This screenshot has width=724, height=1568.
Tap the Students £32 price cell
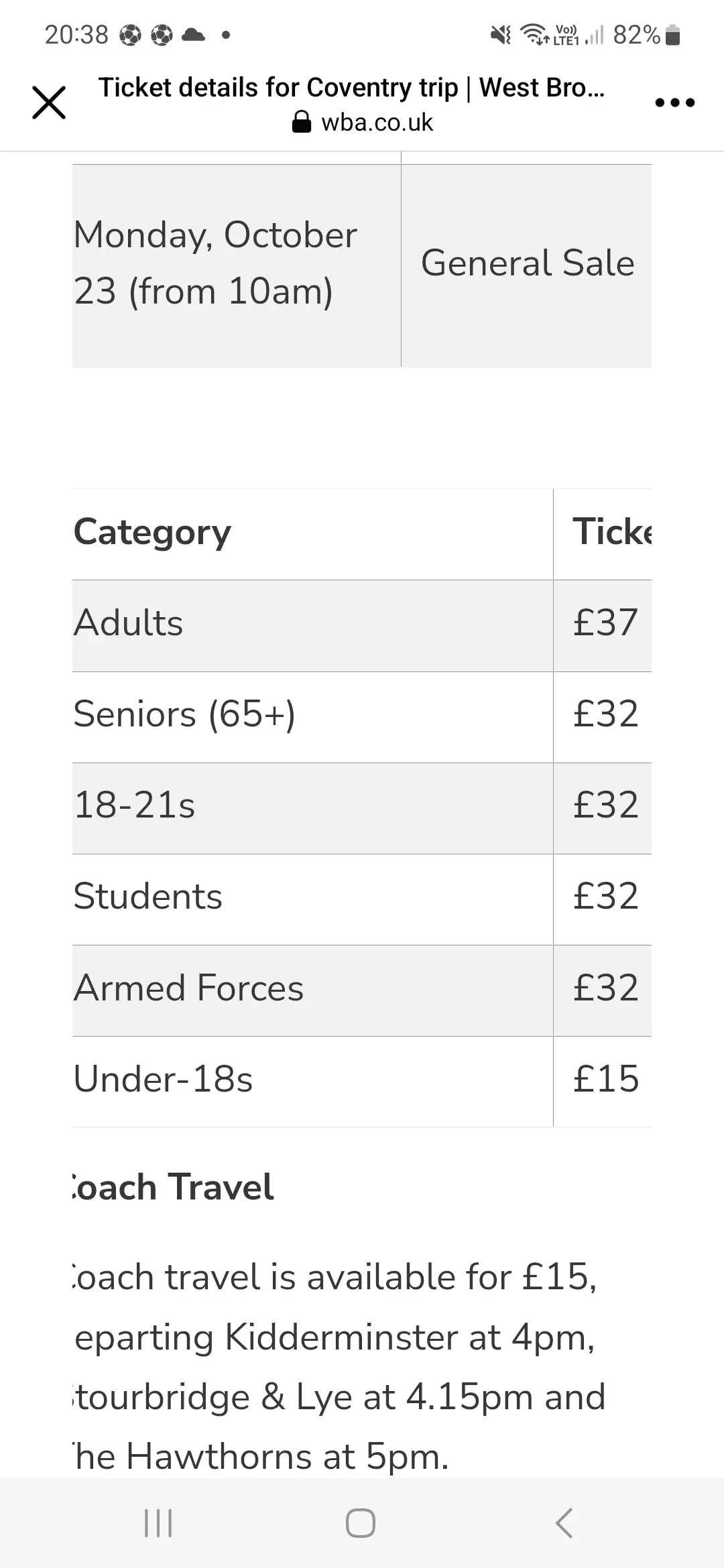(x=605, y=897)
